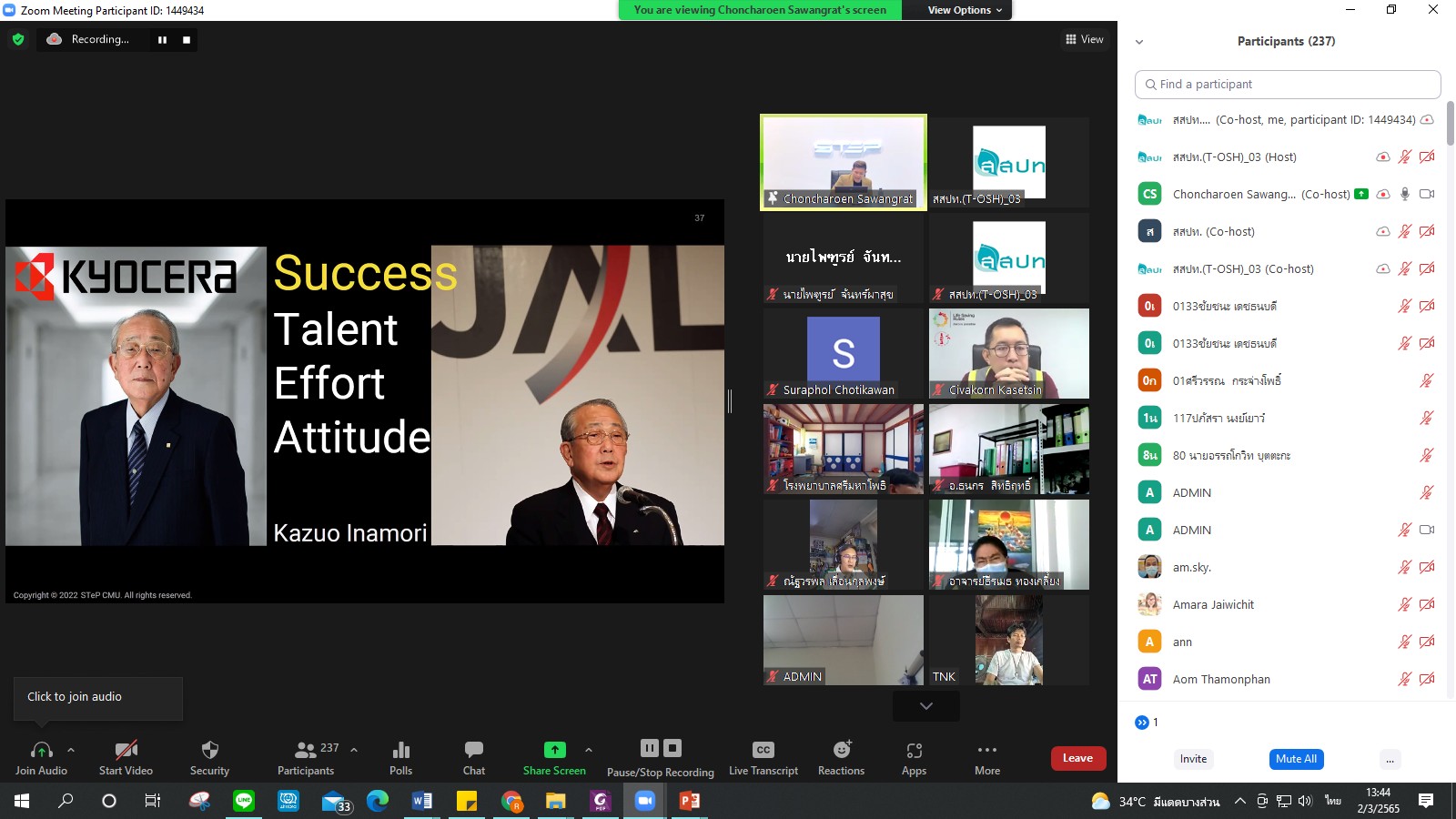Open Live Transcript CC icon
This screenshot has height=819, width=1456.
tap(763, 750)
